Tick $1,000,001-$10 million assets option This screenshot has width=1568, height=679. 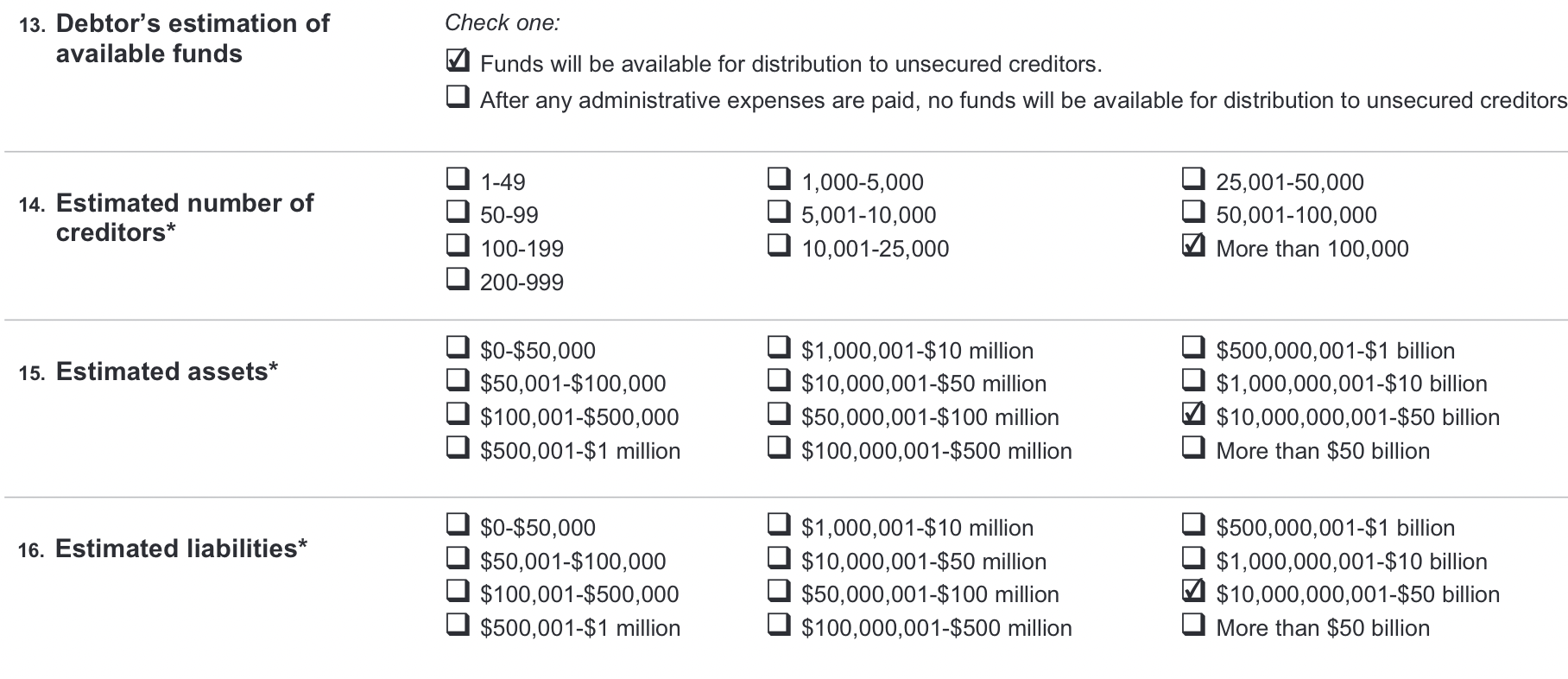coord(779,347)
